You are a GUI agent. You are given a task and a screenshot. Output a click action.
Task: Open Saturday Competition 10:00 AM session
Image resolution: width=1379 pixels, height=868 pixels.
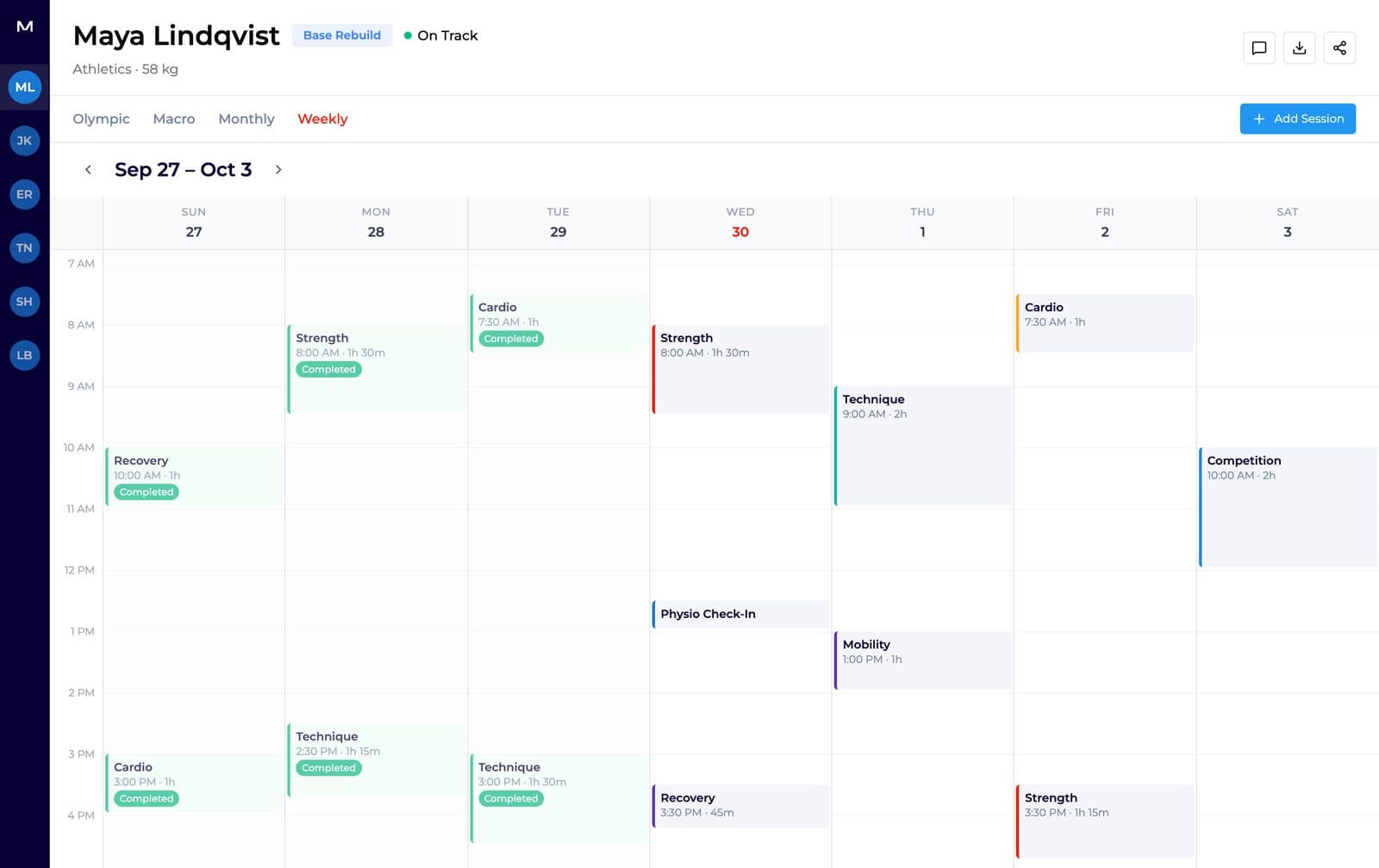(1288, 507)
